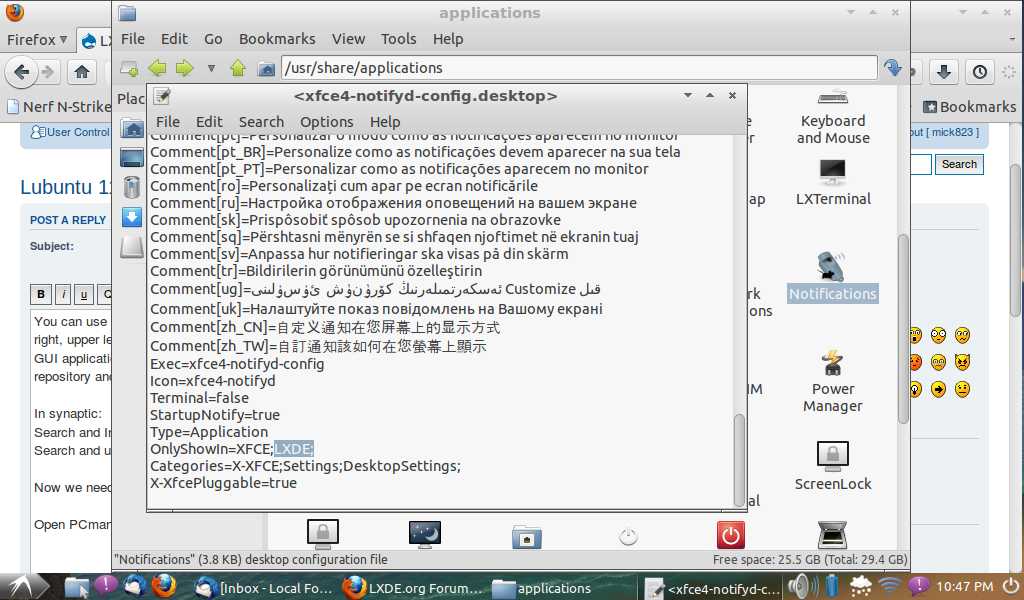Click the home folder icon in the file manager toolbar
The height and width of the screenshot is (600, 1024).
(266, 68)
